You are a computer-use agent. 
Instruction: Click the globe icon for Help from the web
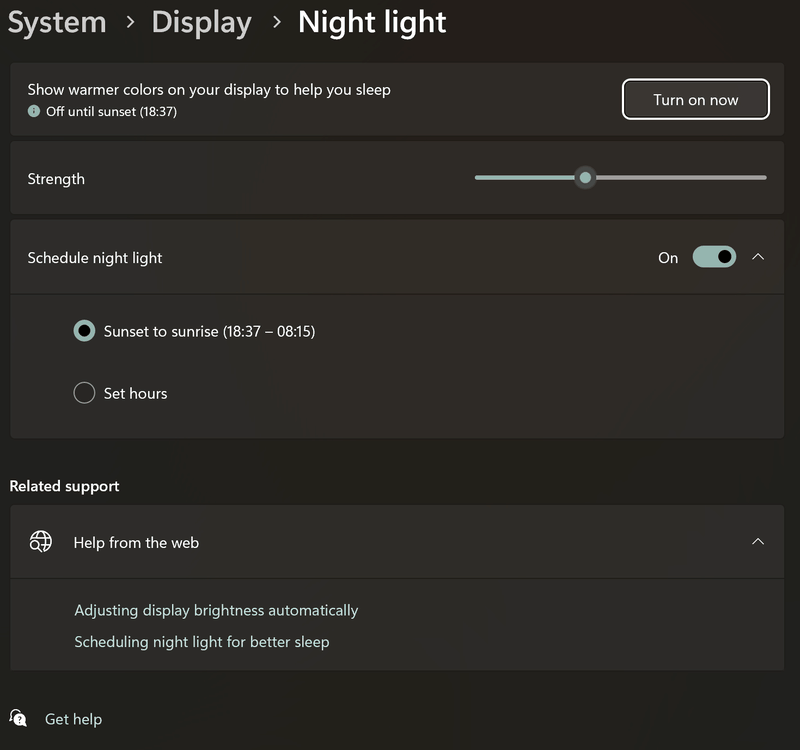coord(41,542)
